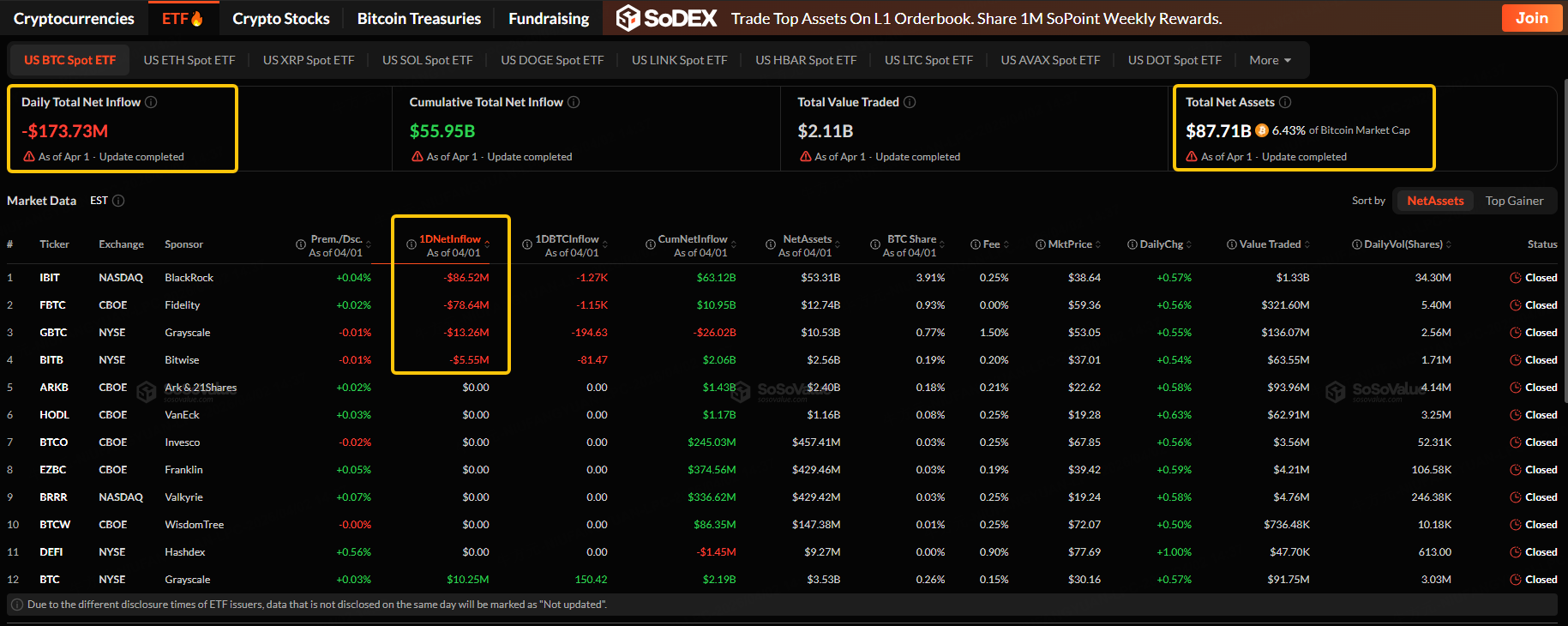Switch to the US ETH Spot ETF tab
Image resolution: width=1568 pixels, height=626 pixels.
click(189, 60)
